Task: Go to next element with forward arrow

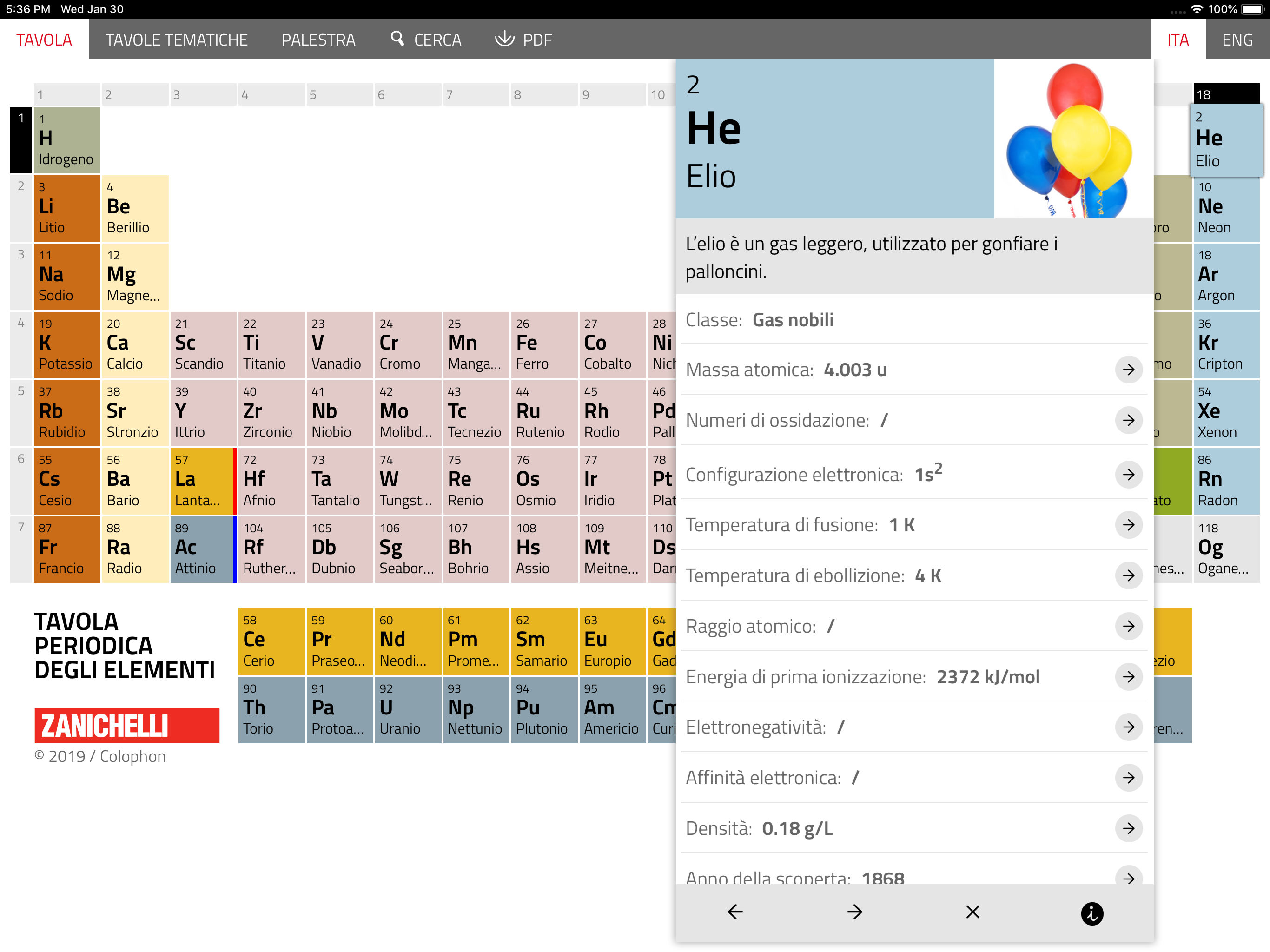Action: (854, 912)
